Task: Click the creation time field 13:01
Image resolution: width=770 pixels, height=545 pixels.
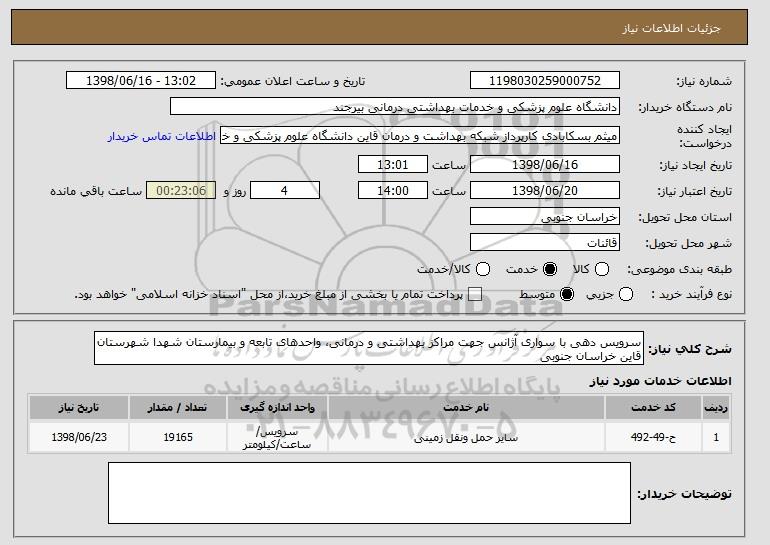Action: click(x=393, y=164)
